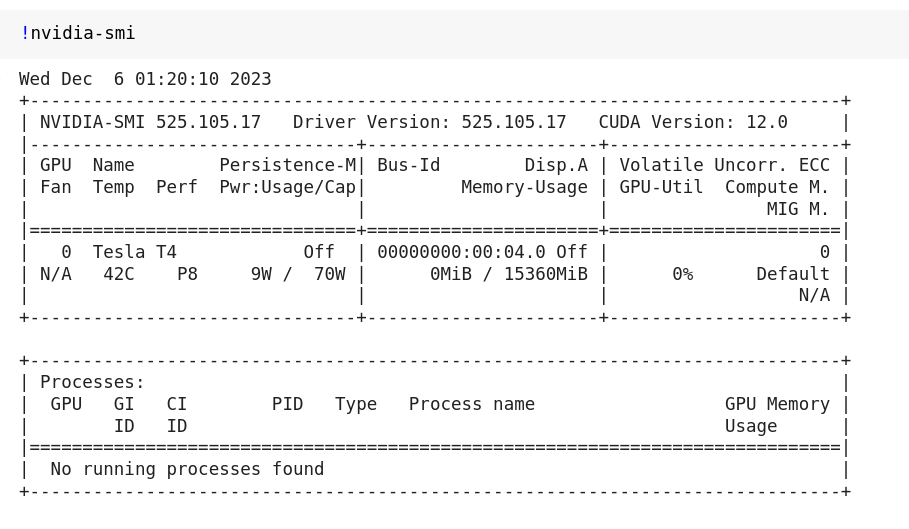The height and width of the screenshot is (529, 909).
Task: Click the GPU utilization value '0%'
Action: tap(683, 274)
